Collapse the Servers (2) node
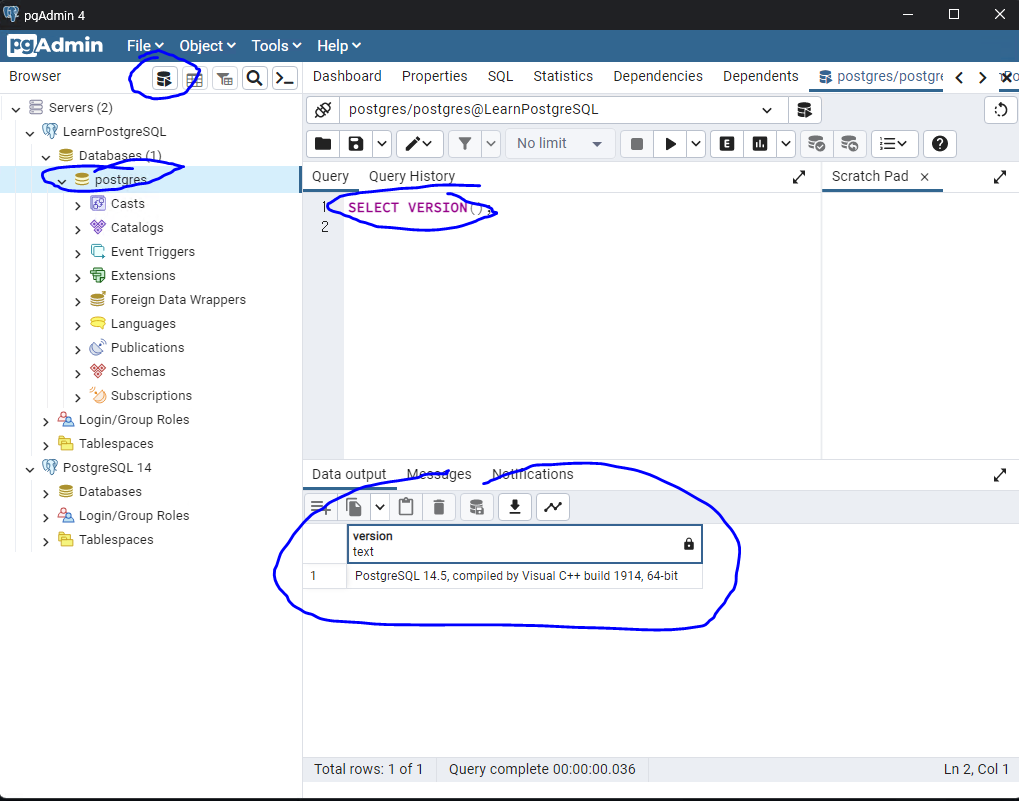This screenshot has width=1019, height=801. (x=16, y=110)
